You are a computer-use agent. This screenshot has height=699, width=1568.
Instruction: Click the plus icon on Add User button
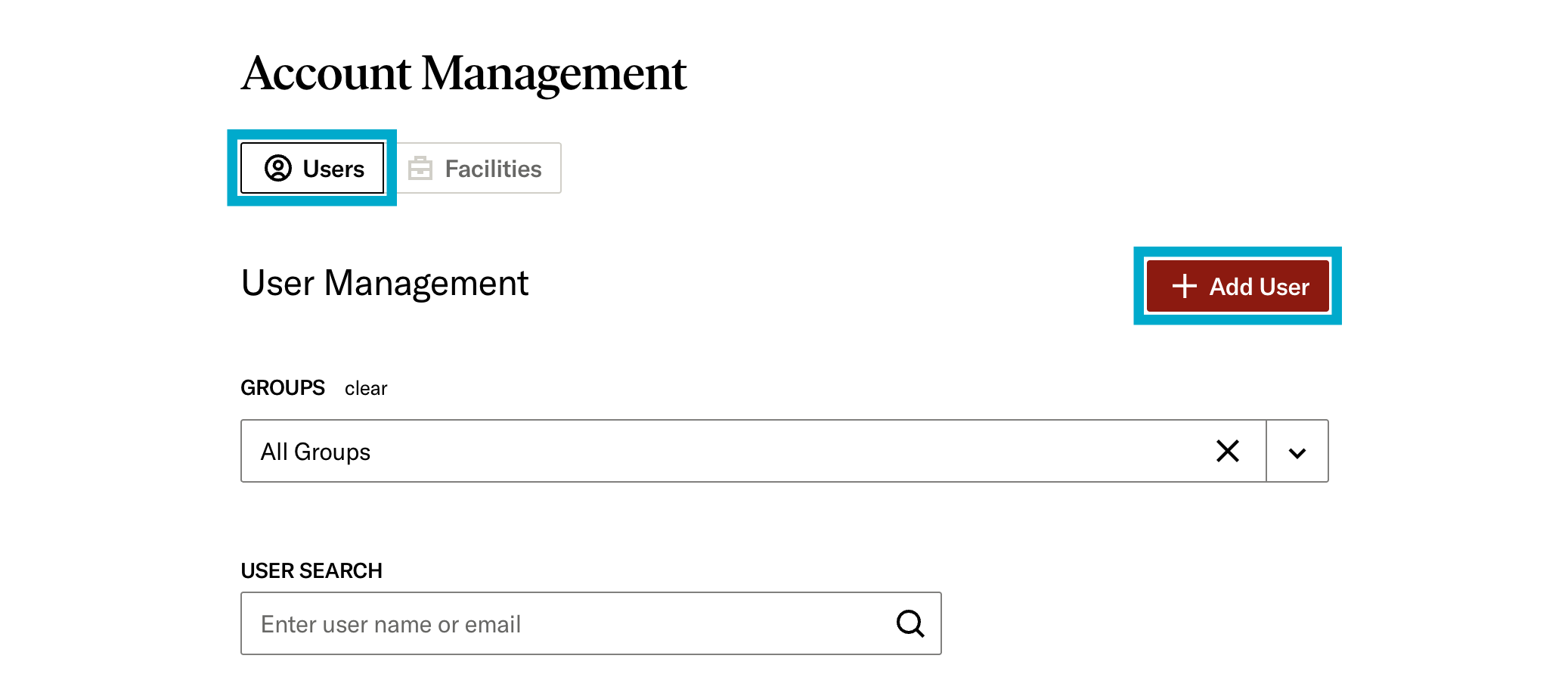point(1183,286)
